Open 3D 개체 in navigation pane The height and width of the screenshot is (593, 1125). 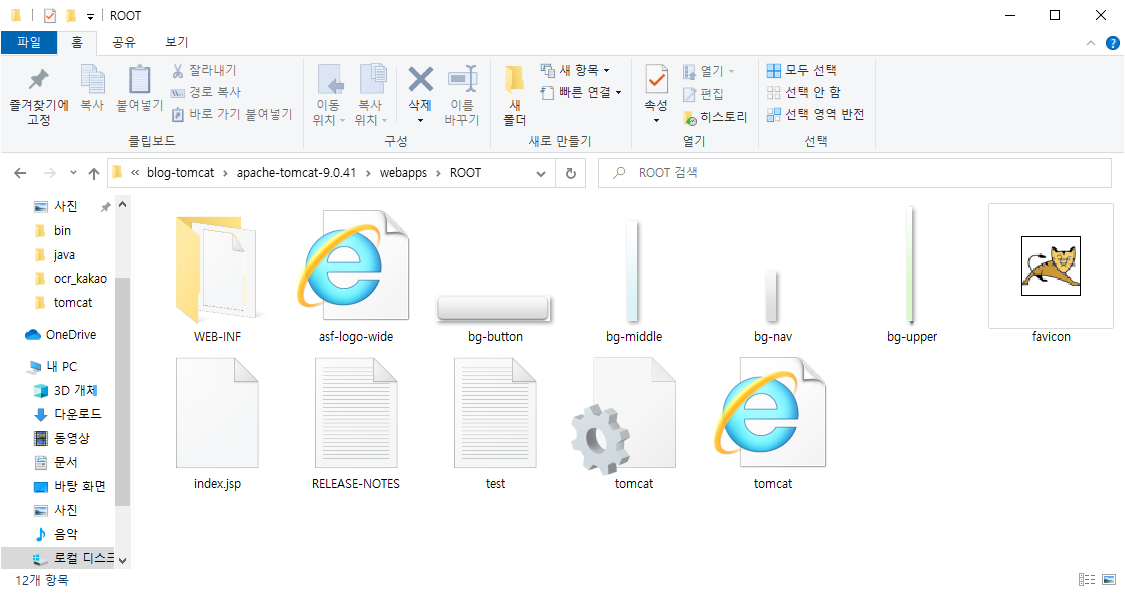[x=67, y=391]
